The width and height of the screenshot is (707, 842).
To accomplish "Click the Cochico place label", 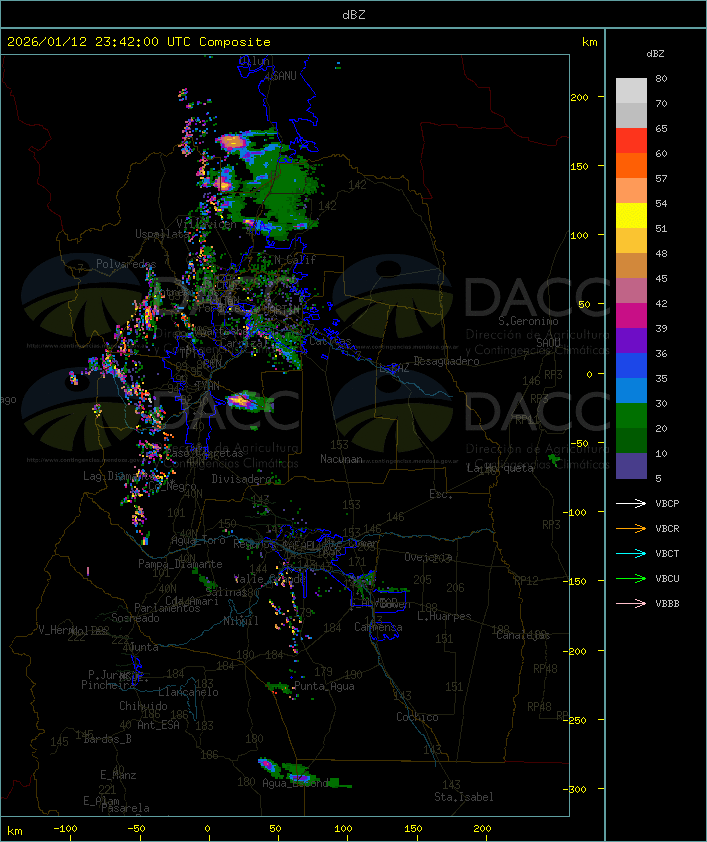I will (x=417, y=717).
